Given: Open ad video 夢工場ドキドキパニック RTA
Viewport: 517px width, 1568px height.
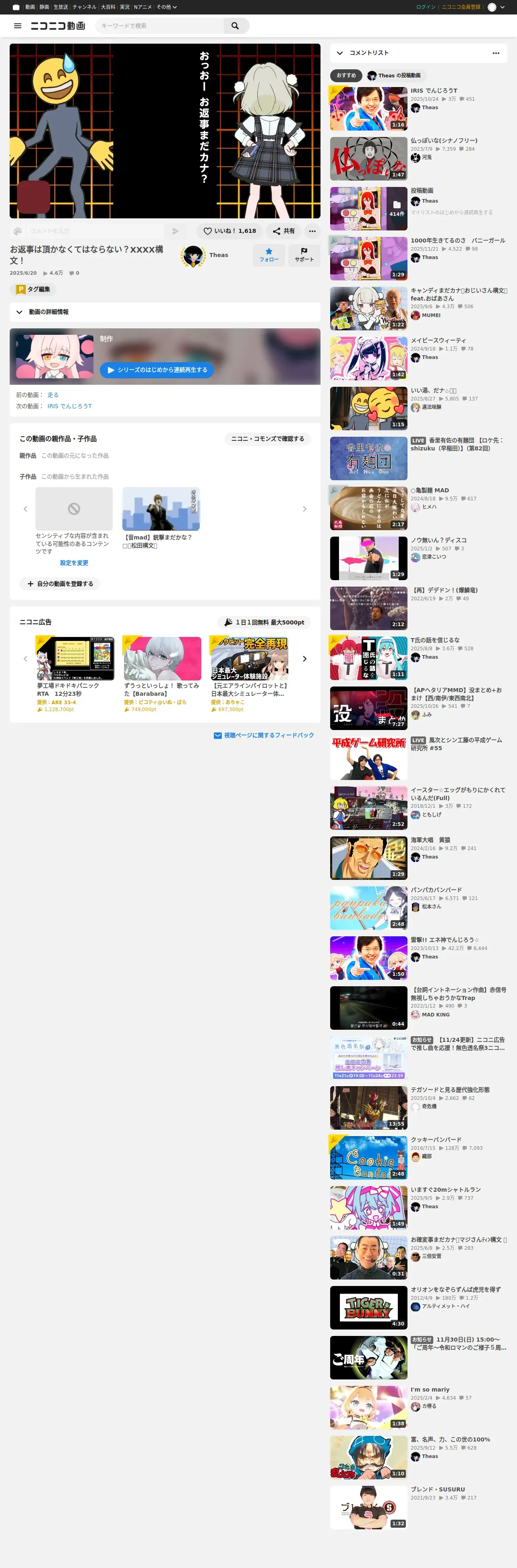Looking at the screenshot, I should click(75, 659).
